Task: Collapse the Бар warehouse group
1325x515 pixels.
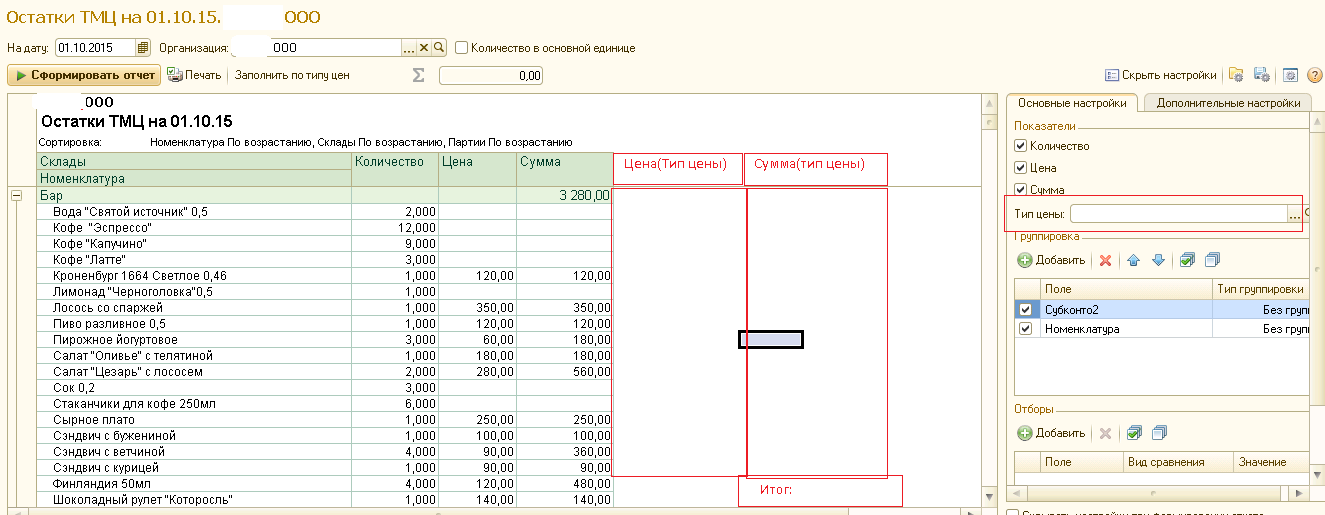Action: tap(16, 196)
